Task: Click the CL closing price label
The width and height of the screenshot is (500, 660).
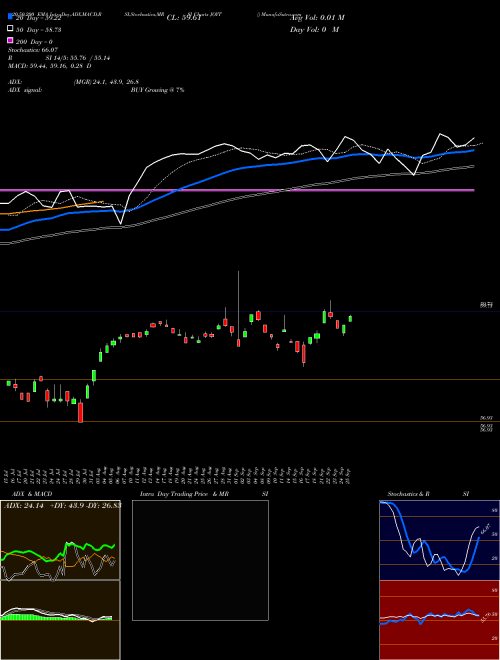Action: [x=184, y=18]
